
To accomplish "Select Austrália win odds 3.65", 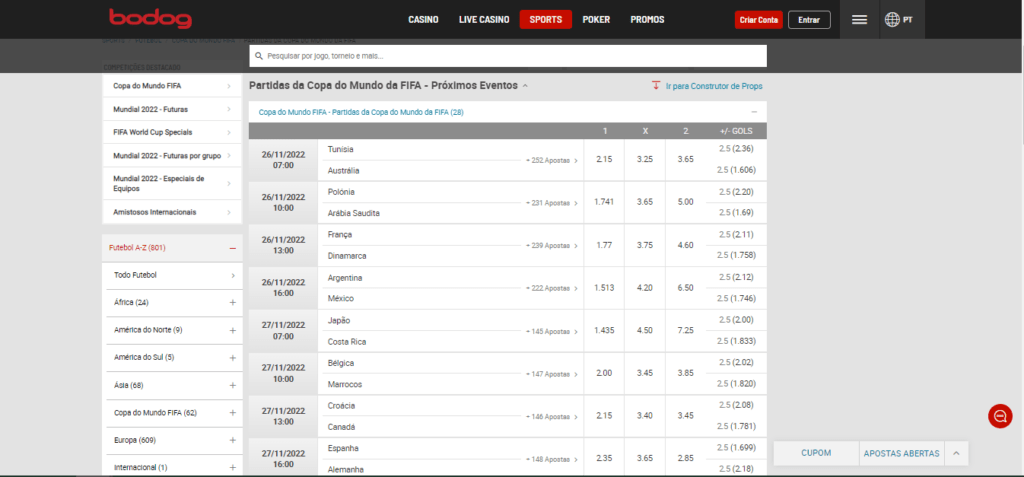I will click(686, 159).
